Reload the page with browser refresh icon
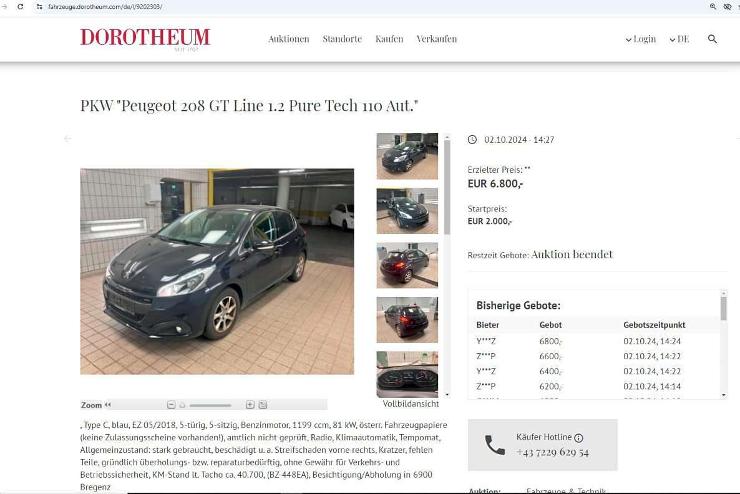 click(20, 7)
